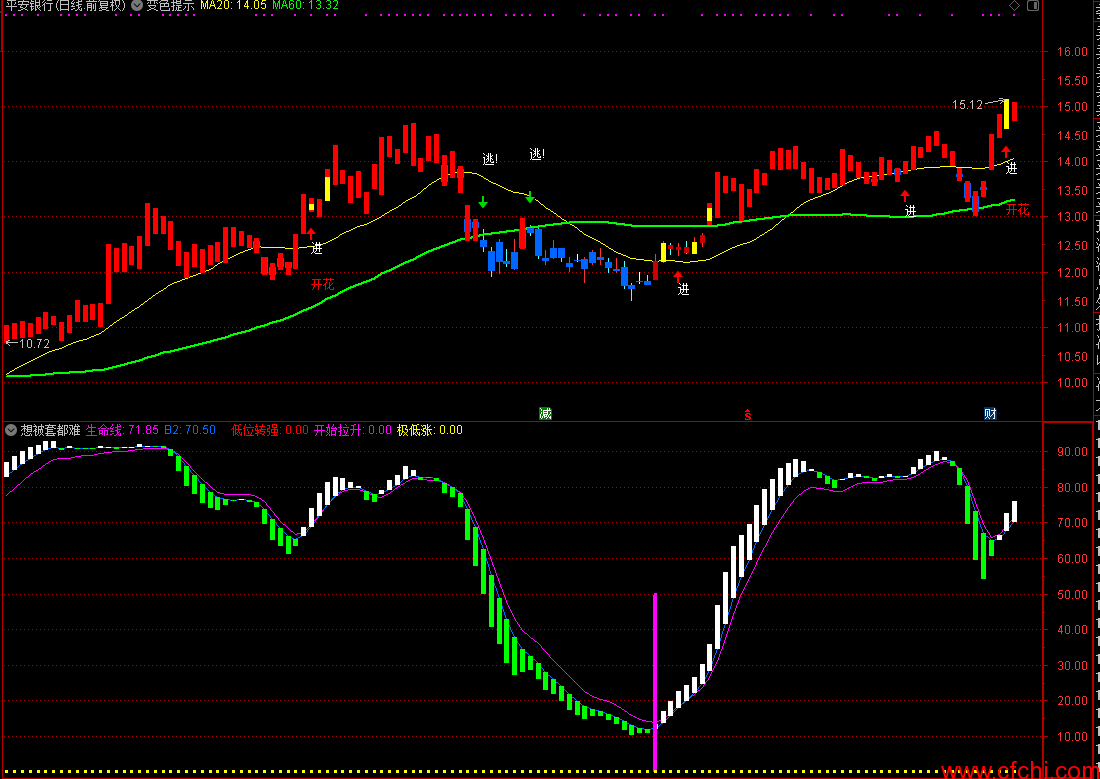1100x779 pixels.
Task: Click the diamond icon at top right
Action: [1014, 6]
